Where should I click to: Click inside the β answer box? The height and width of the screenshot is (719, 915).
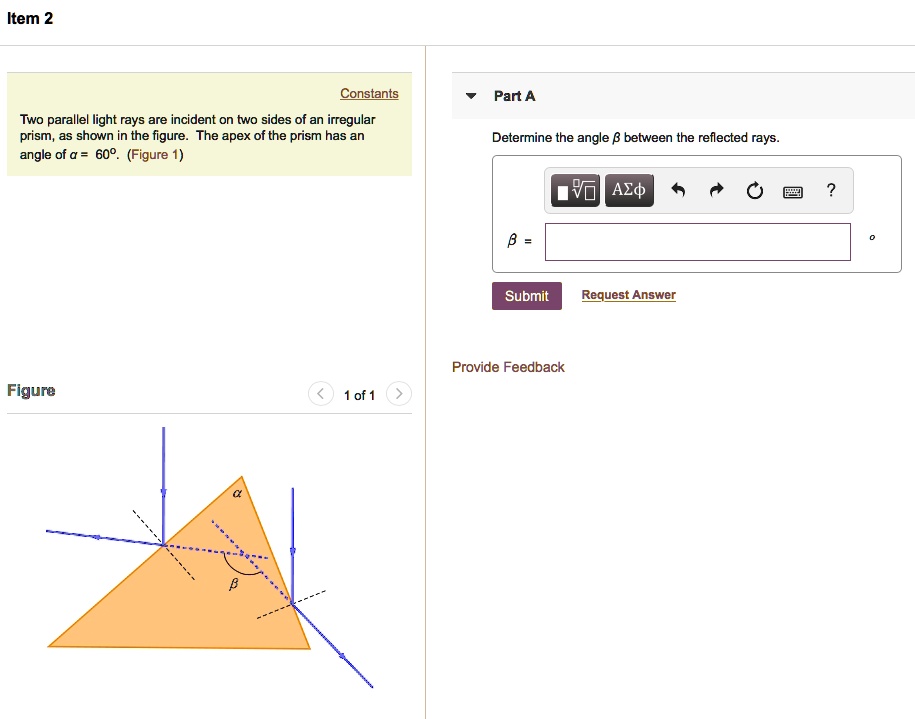pyautogui.click(x=697, y=241)
